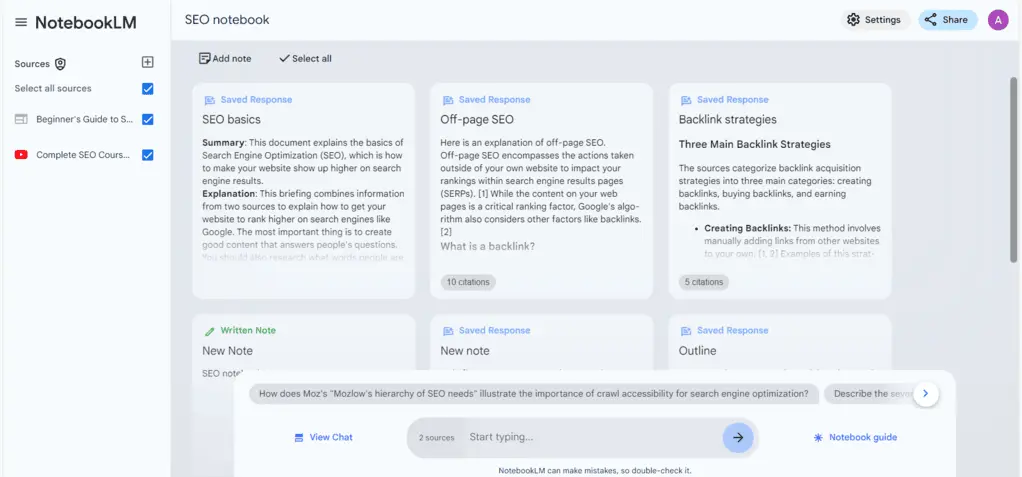
Task: Click the Share button
Action: 947,20
